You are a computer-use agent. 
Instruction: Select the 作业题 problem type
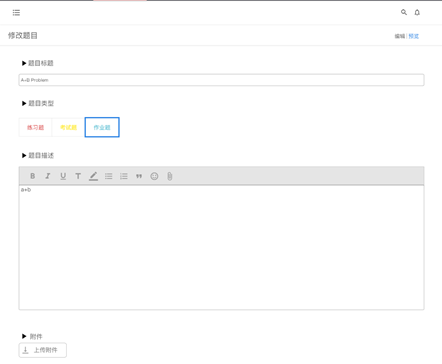[x=102, y=127]
